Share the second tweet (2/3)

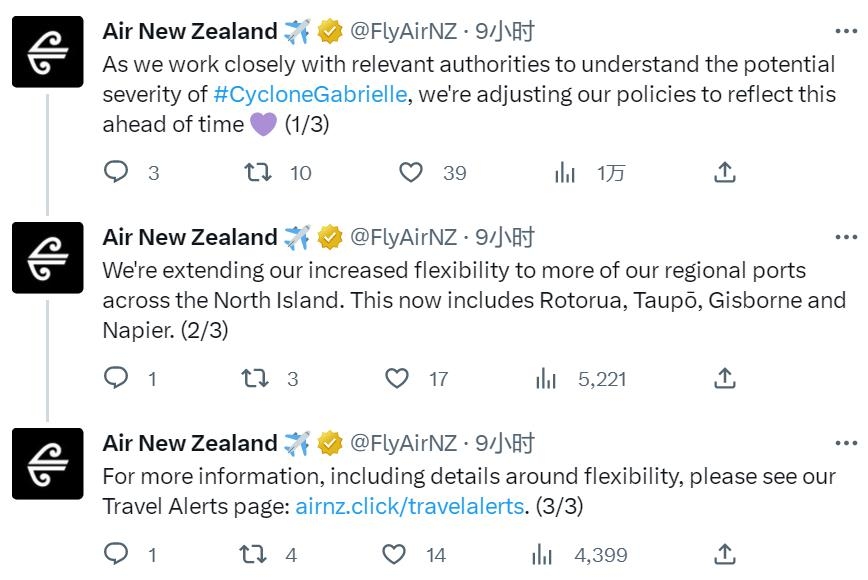pyautogui.click(x=725, y=378)
